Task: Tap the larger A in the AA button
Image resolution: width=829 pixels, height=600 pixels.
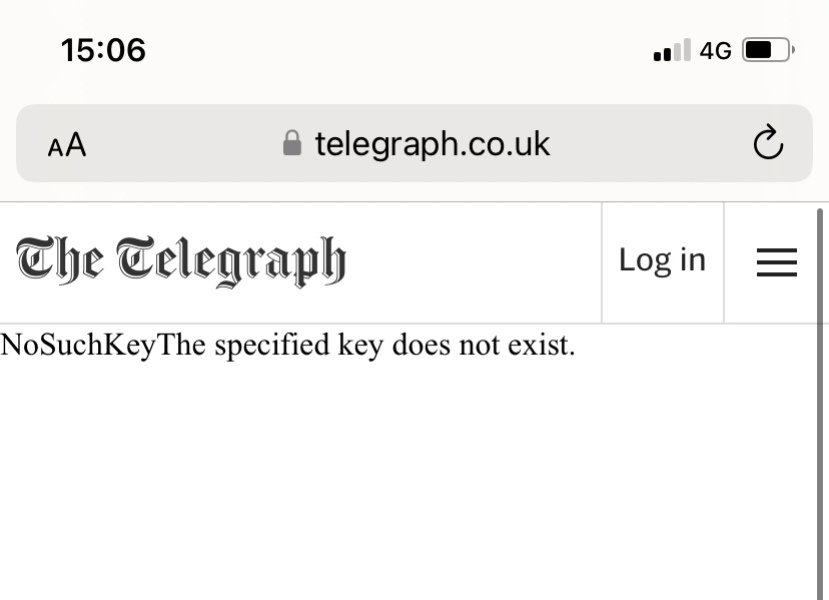Action: coord(76,145)
